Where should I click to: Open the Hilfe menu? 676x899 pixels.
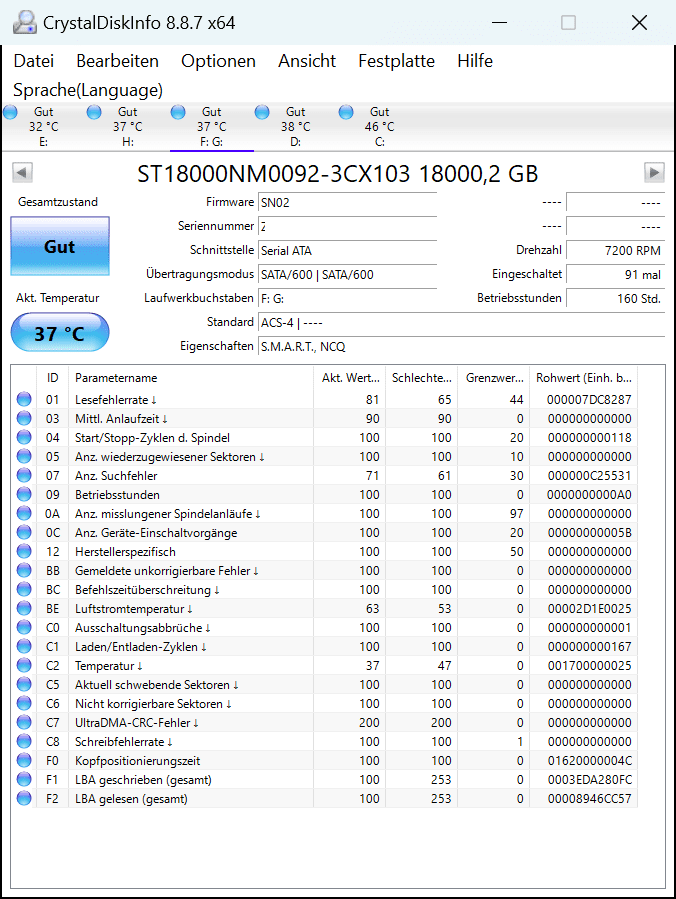[475, 61]
